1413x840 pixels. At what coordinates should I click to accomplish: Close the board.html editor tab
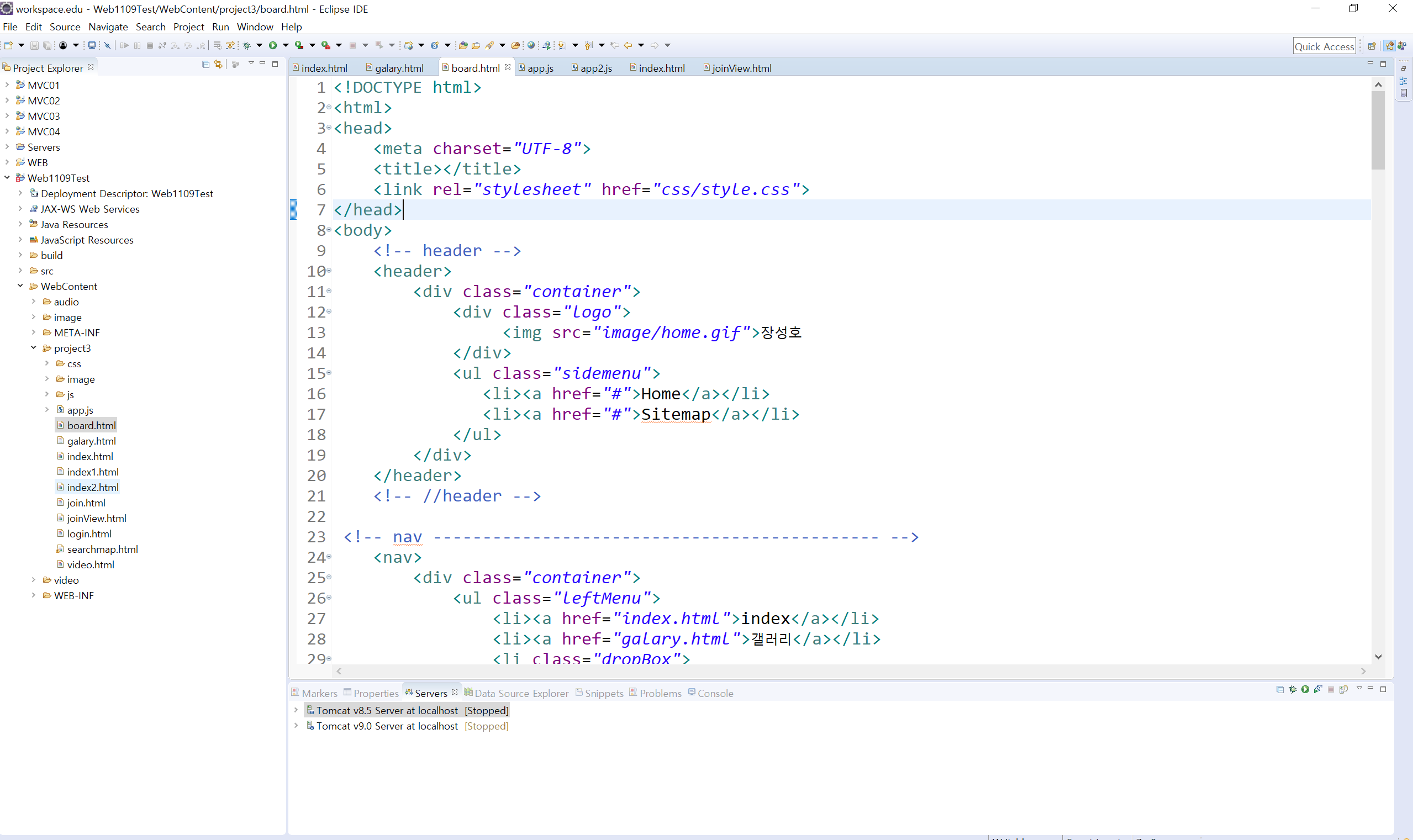click(508, 67)
